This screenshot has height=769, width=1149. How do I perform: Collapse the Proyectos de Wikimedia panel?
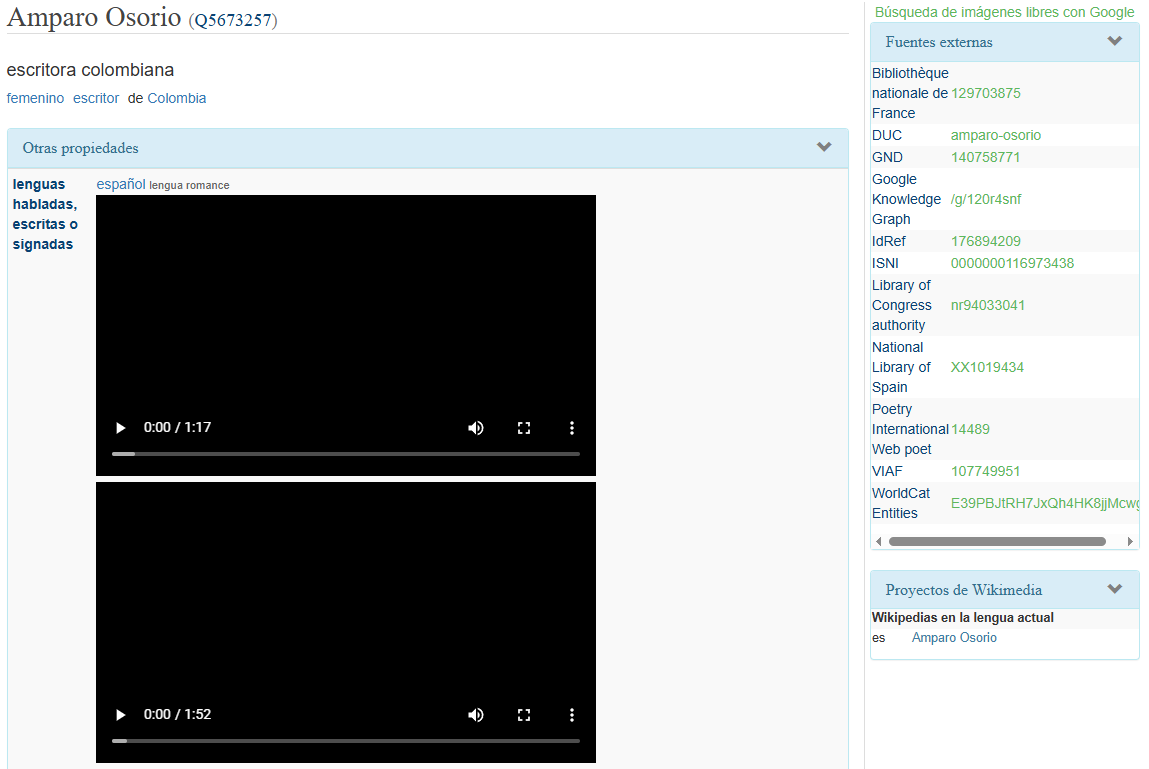pos(1114,589)
